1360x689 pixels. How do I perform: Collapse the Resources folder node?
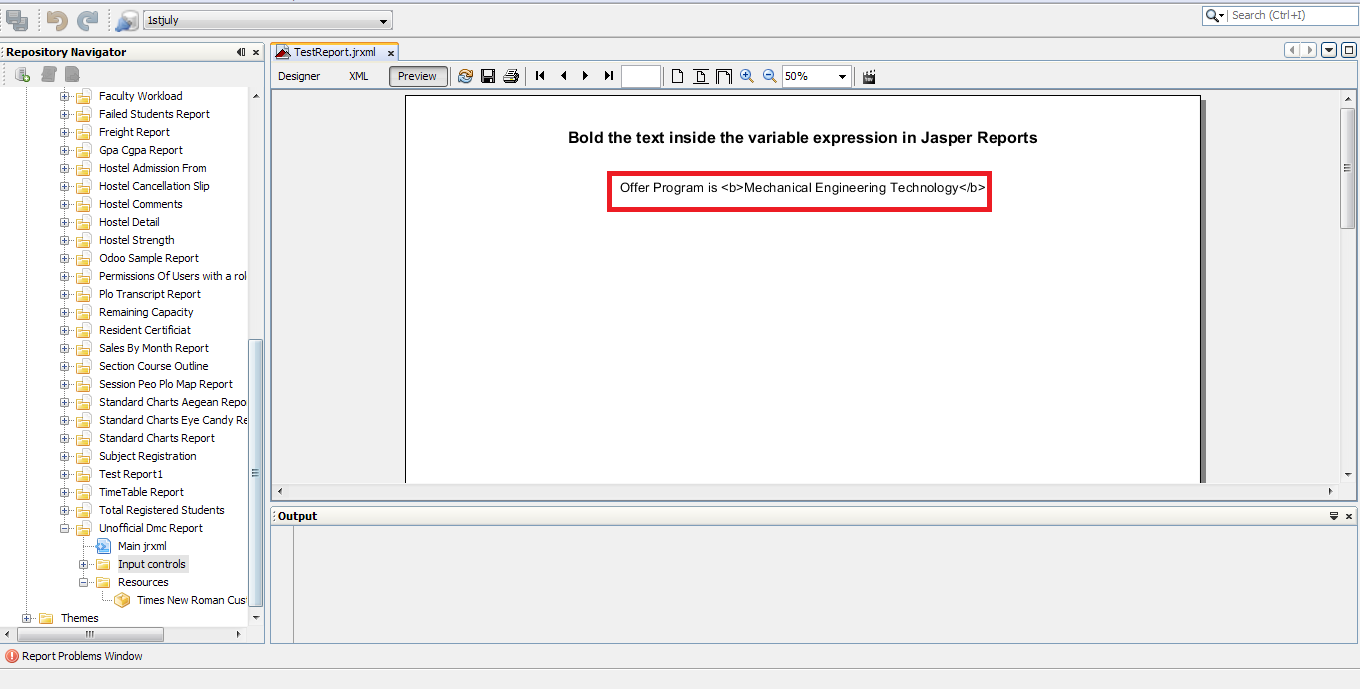[84, 582]
